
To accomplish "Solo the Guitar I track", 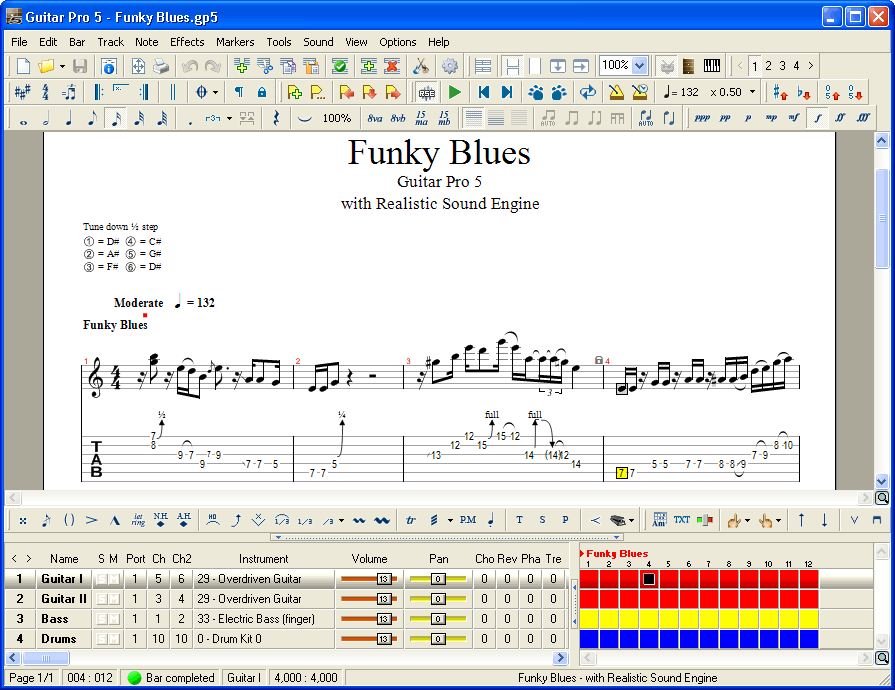I will (101, 579).
